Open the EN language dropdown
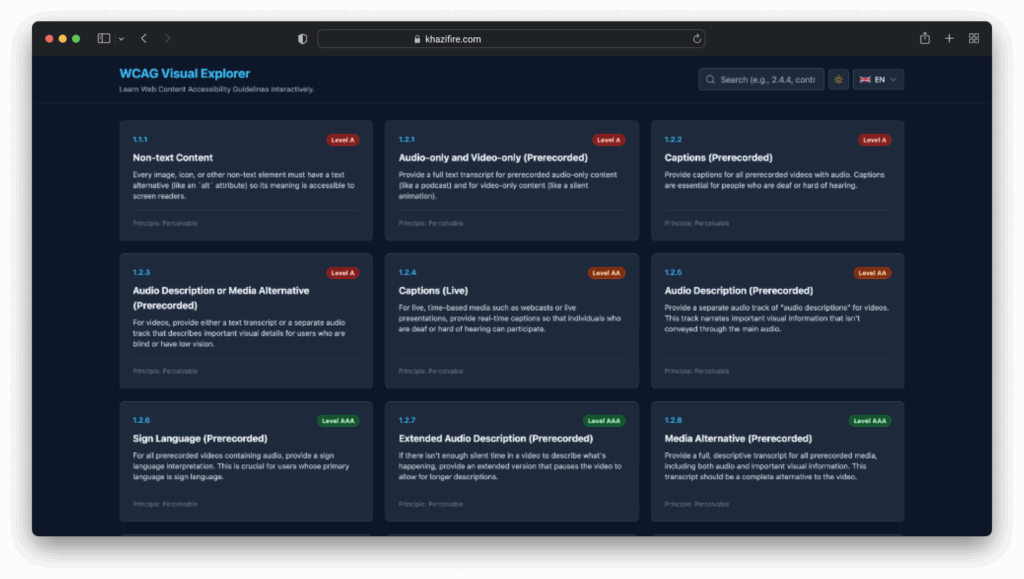Image resolution: width=1024 pixels, height=579 pixels. (x=878, y=80)
